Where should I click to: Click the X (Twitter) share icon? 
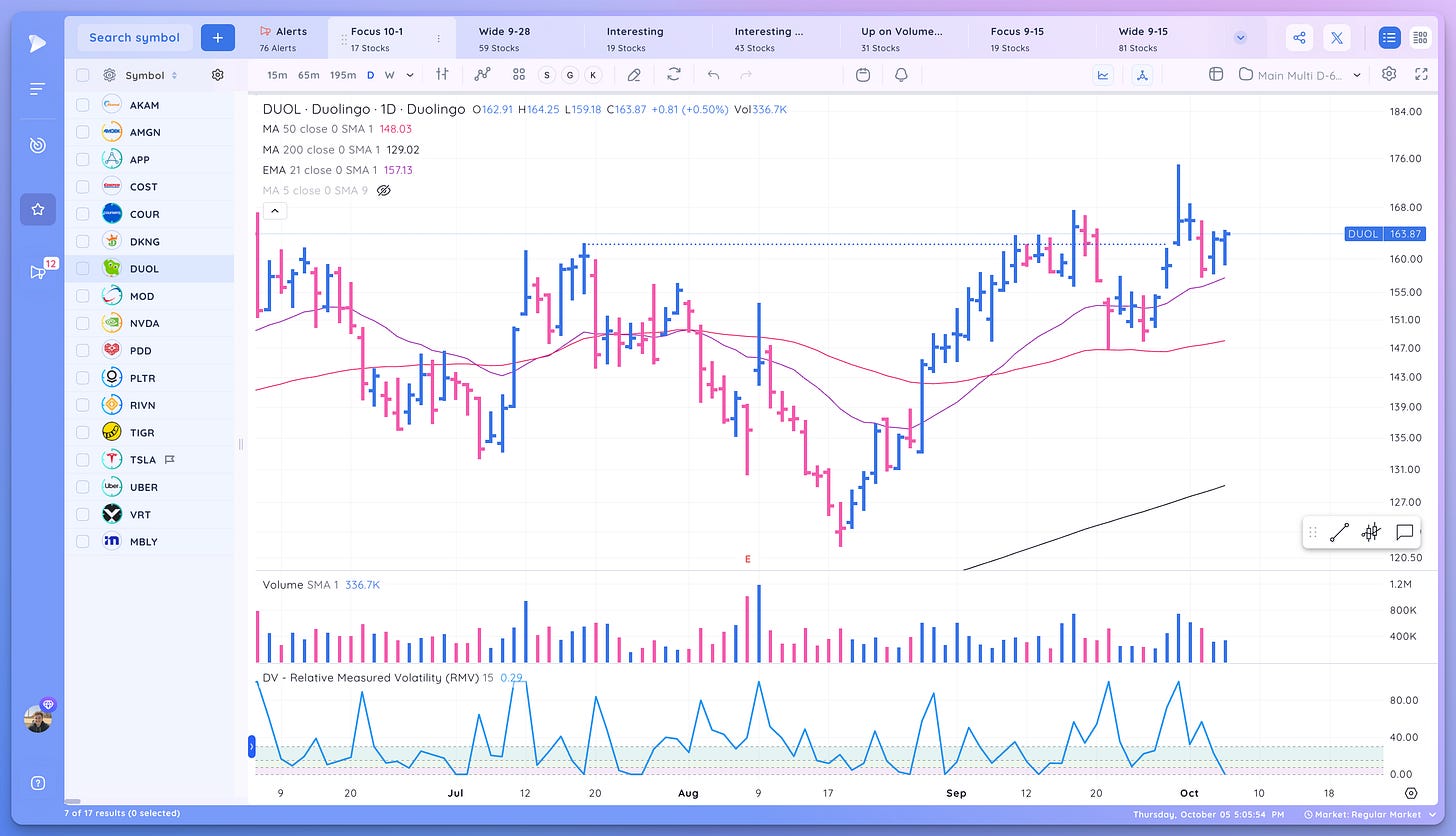coord(1337,38)
